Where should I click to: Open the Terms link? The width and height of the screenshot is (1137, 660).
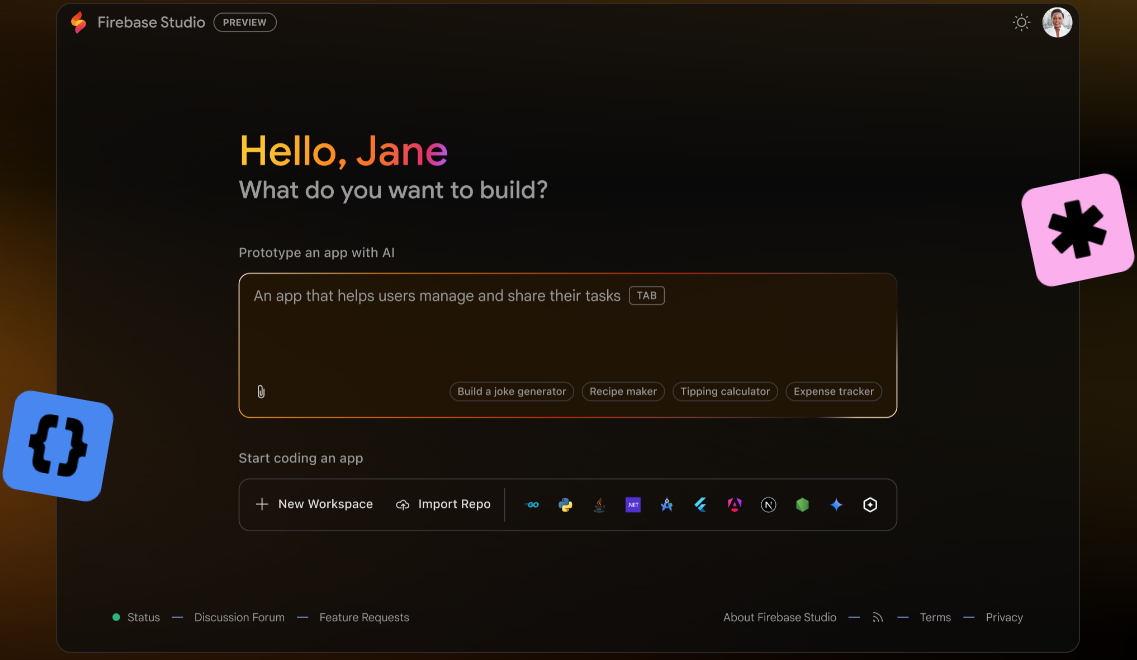(x=935, y=617)
